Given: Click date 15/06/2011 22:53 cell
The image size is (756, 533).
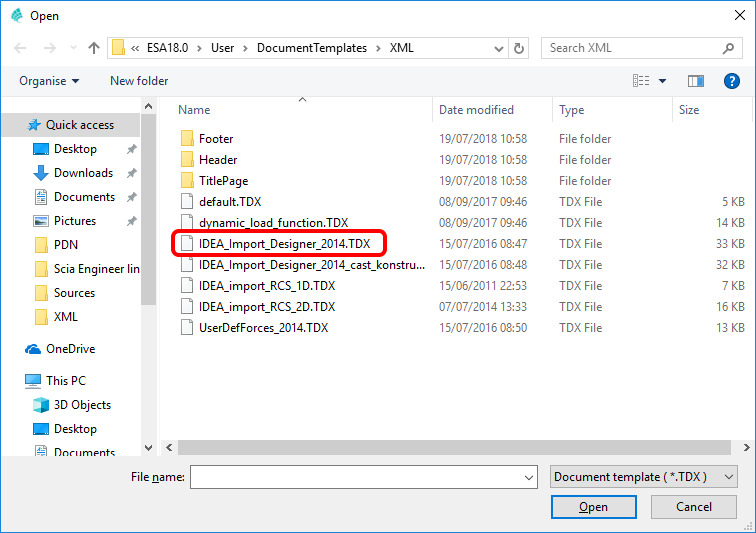Looking at the screenshot, I should coord(483,286).
